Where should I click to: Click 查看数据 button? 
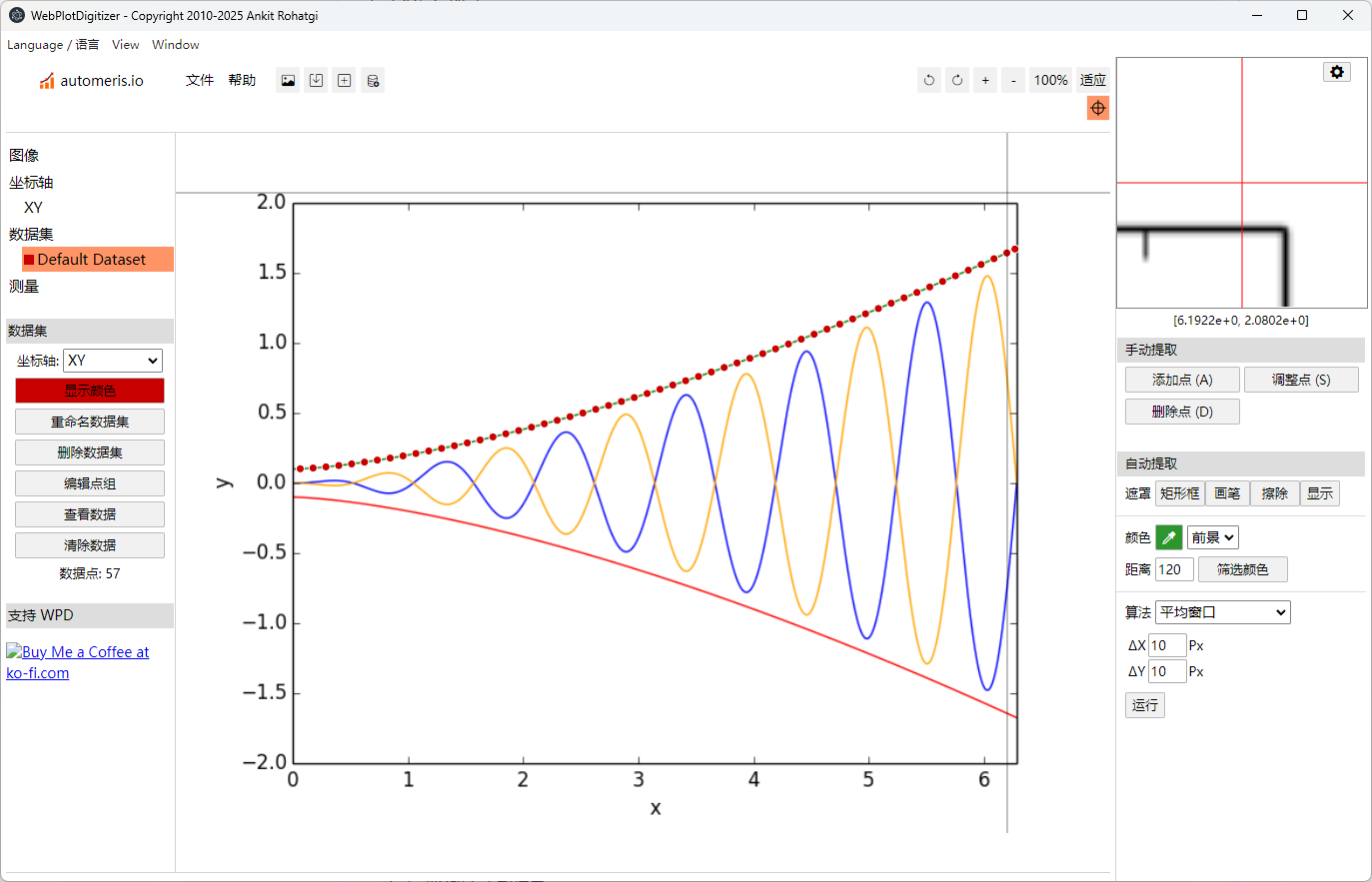[90, 514]
